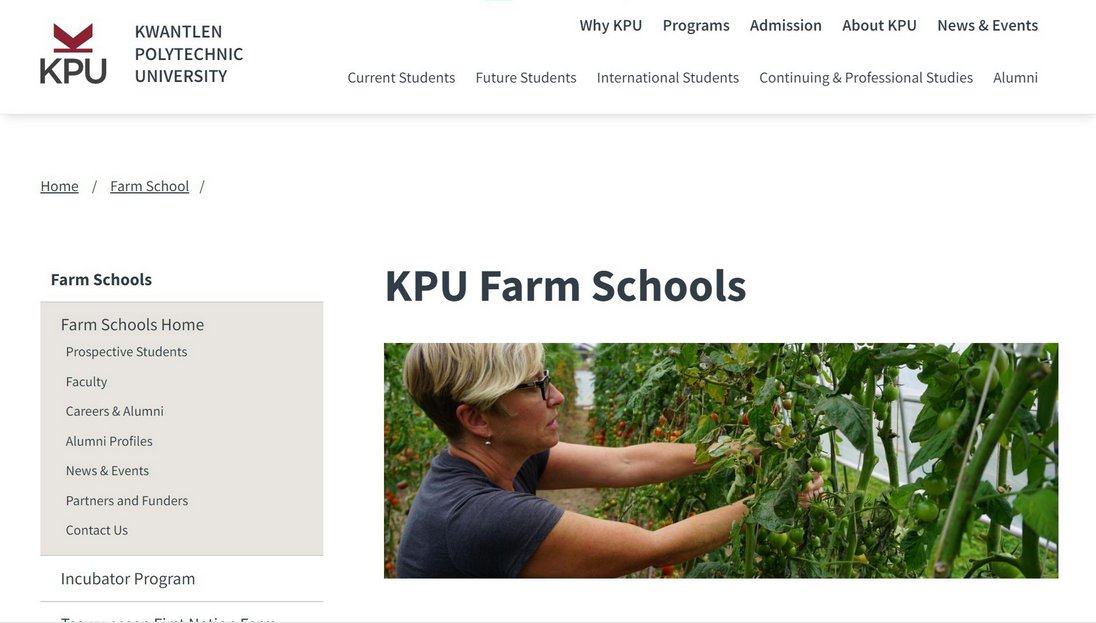The width and height of the screenshot is (1096, 623).
Task: Visit the Current Students page
Action: click(x=401, y=78)
